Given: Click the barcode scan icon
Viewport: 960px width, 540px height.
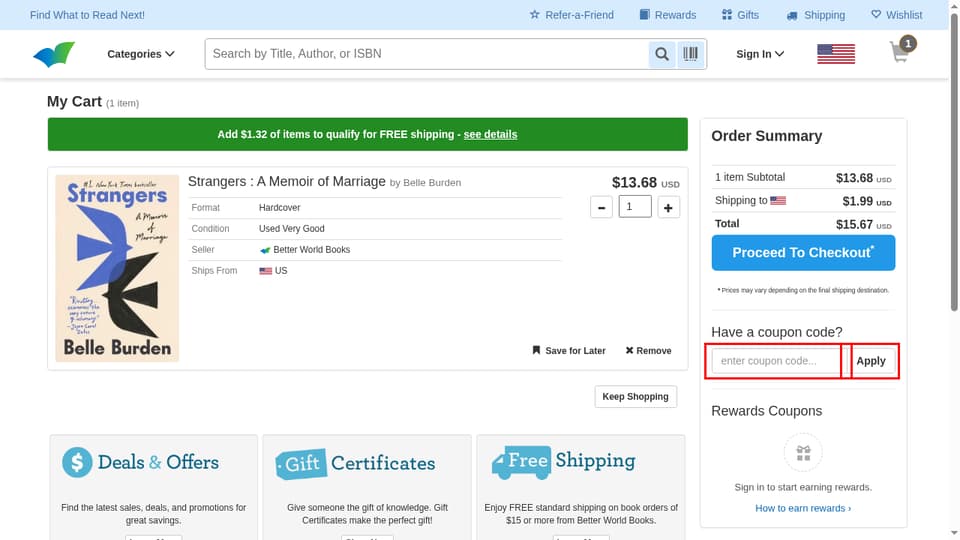Looking at the screenshot, I should coord(691,54).
